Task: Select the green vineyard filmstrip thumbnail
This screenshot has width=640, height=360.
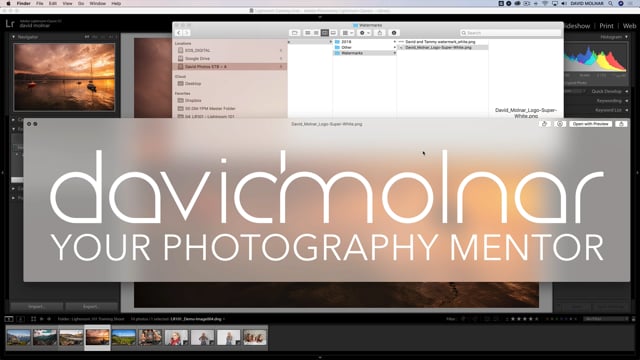Action: (124, 338)
